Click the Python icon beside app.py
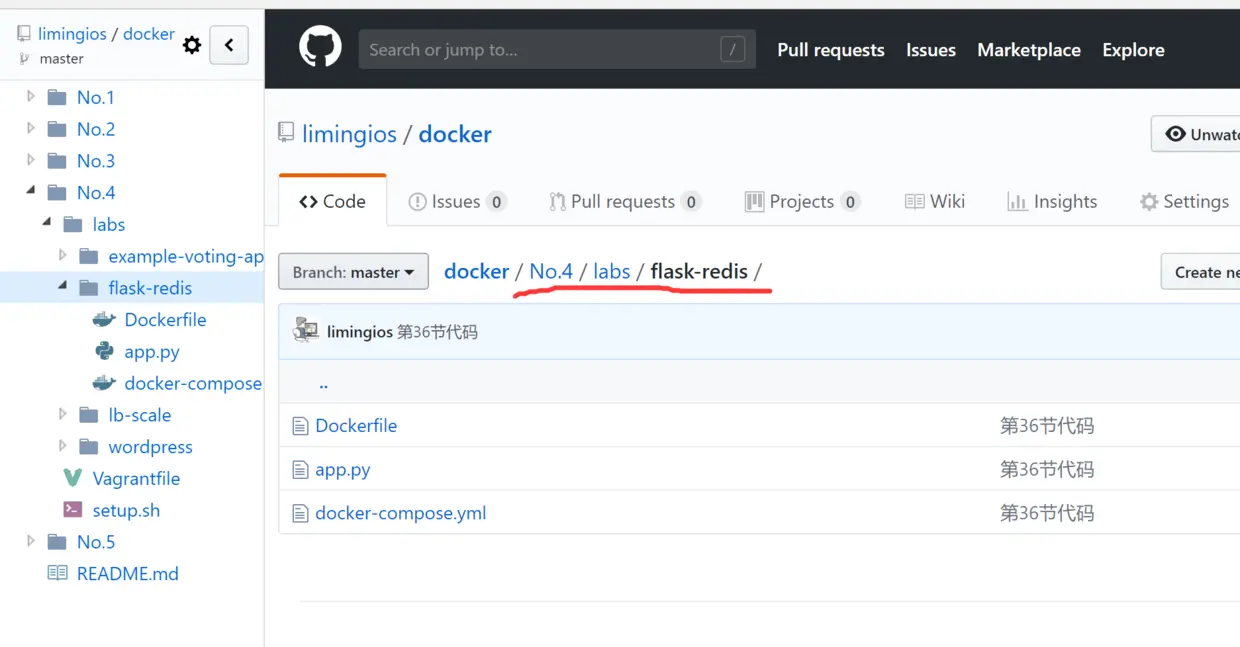Viewport: 1240px width, 647px height. click(x=104, y=352)
